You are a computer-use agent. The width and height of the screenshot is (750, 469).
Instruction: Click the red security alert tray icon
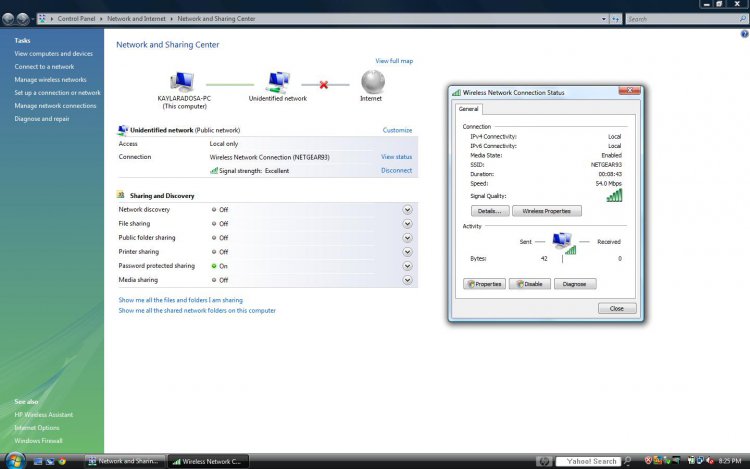pos(648,461)
